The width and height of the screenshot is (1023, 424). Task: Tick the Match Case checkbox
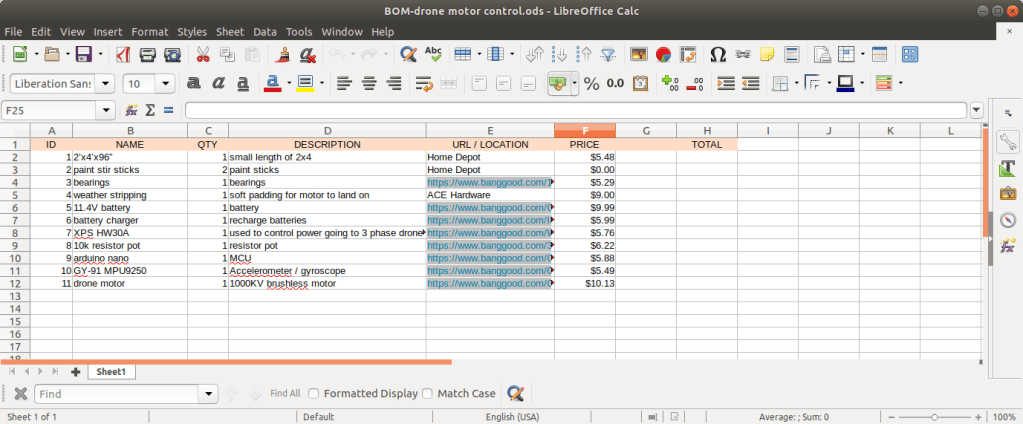click(x=428, y=394)
